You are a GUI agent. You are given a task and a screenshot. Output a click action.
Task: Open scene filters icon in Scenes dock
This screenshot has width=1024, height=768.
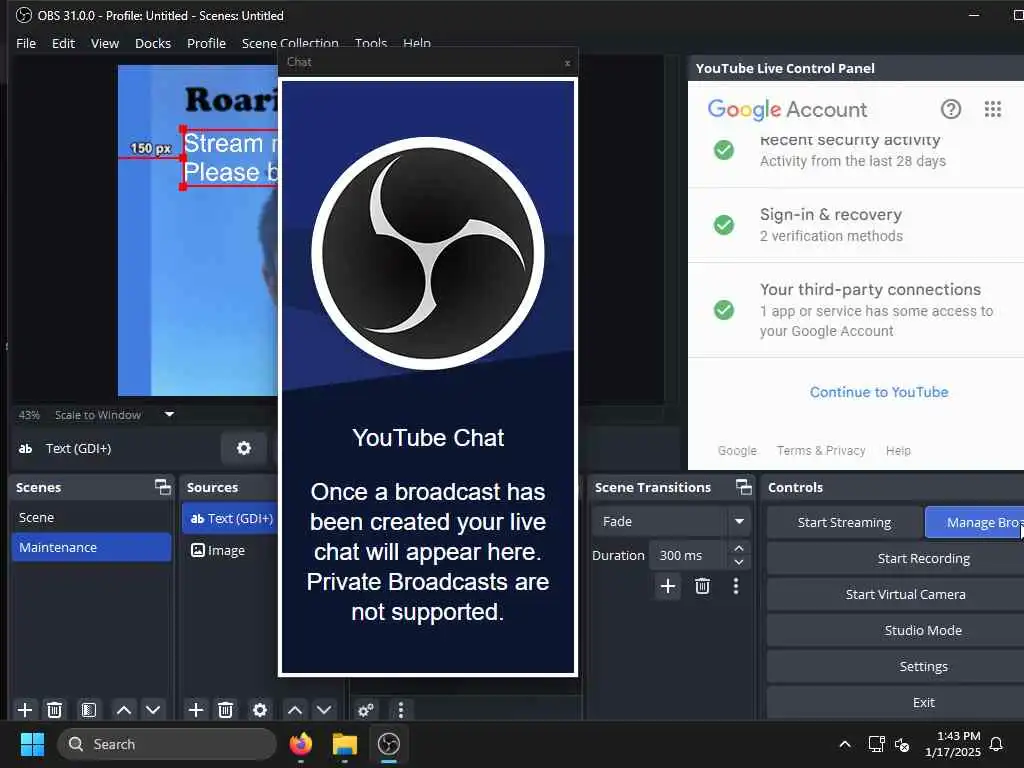tap(88, 710)
